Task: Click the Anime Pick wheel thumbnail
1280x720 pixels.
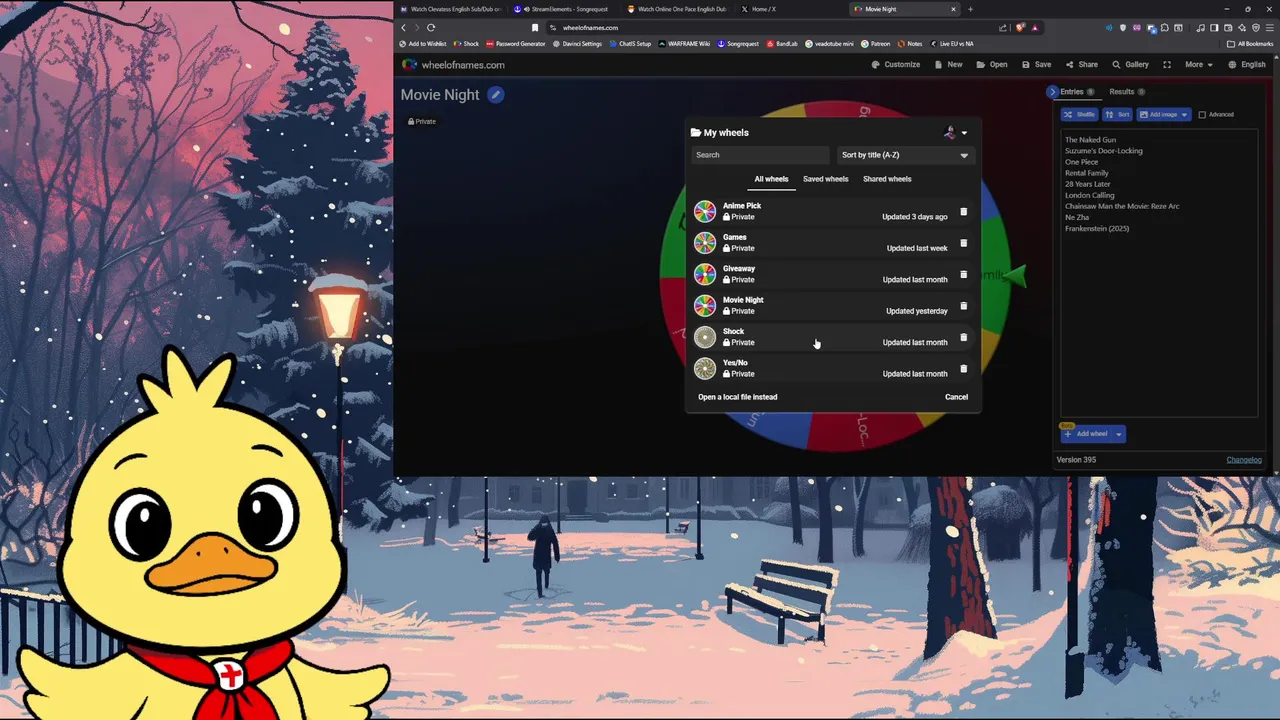Action: click(x=705, y=211)
